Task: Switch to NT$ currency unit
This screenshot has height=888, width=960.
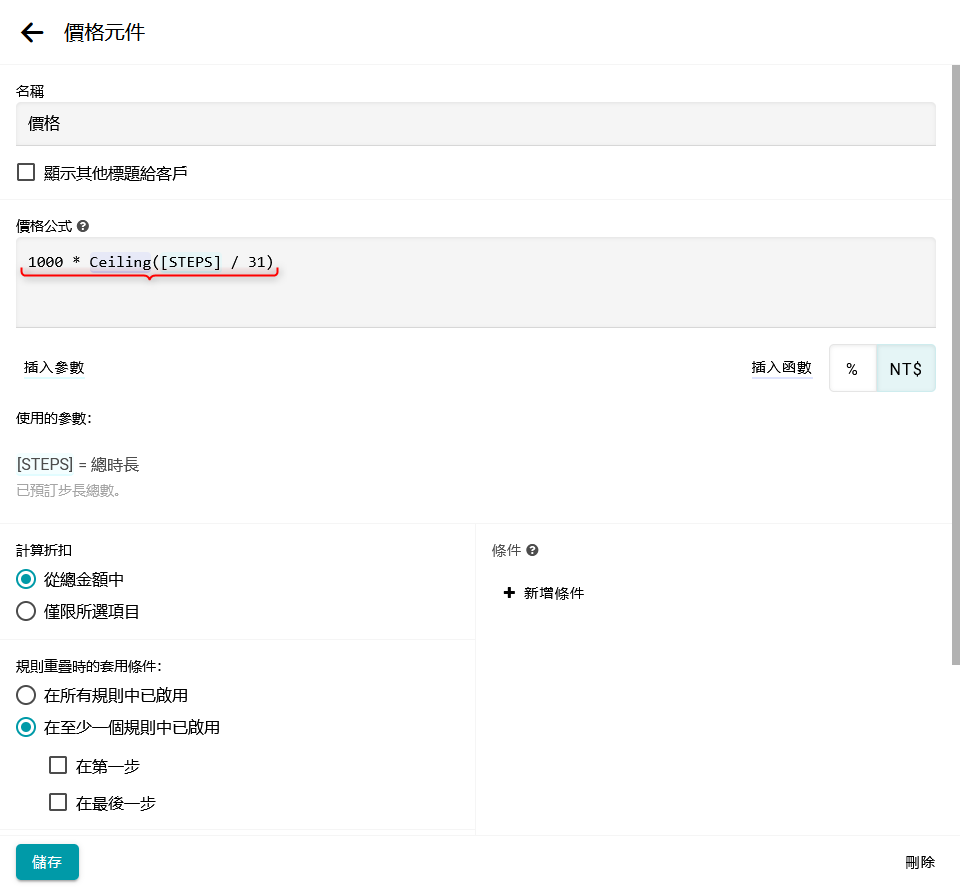Action: pos(905,369)
